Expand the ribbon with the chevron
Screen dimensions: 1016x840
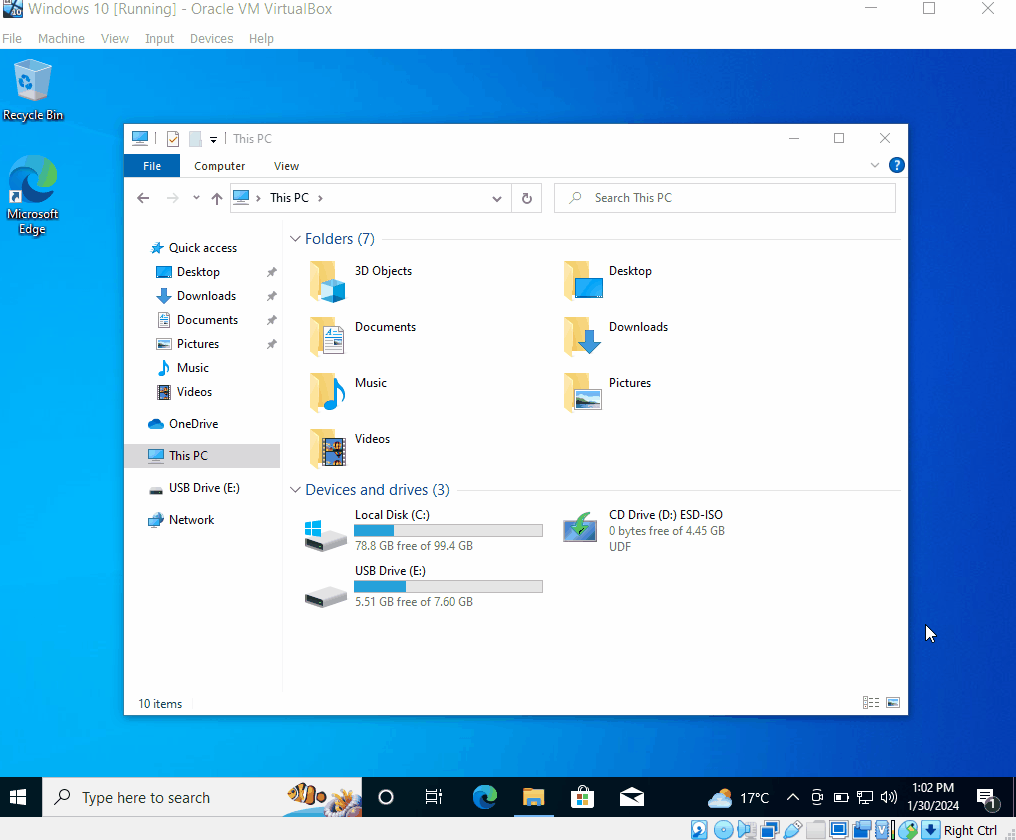point(875,165)
